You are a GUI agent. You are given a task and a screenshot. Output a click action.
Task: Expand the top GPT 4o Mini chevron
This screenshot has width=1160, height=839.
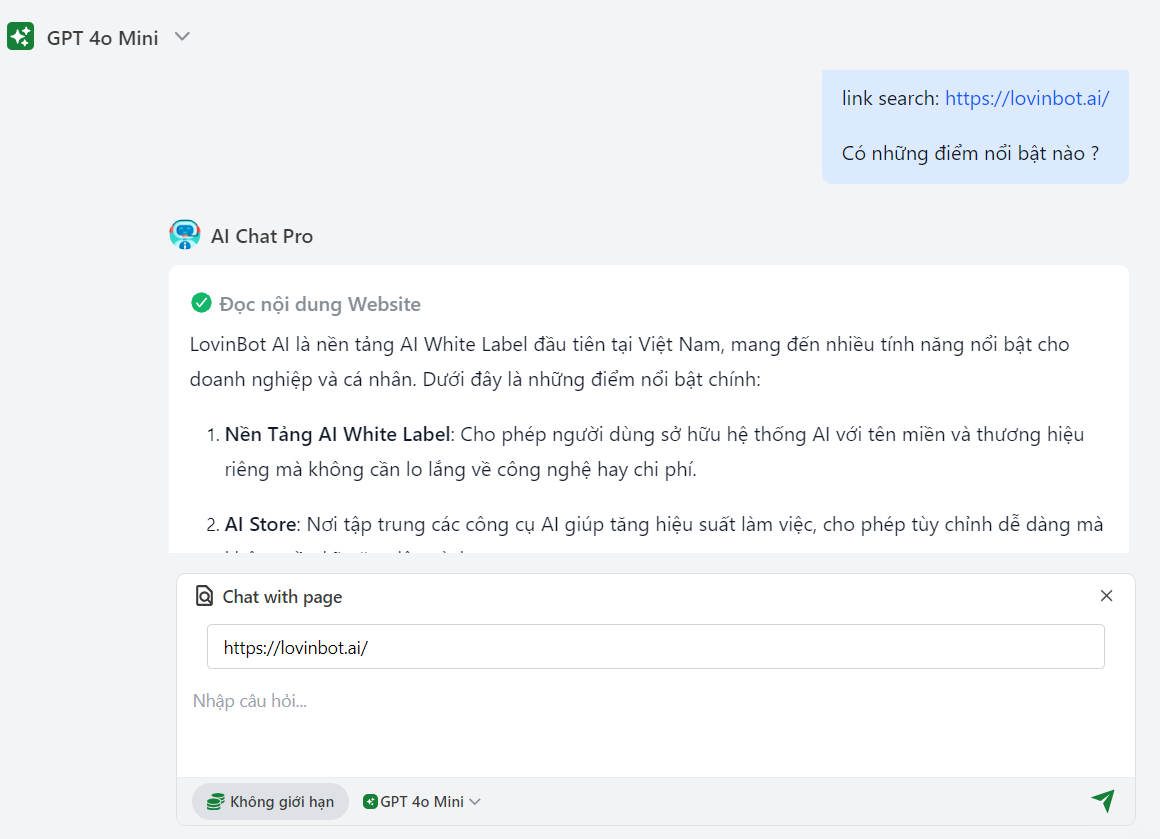[x=182, y=37]
